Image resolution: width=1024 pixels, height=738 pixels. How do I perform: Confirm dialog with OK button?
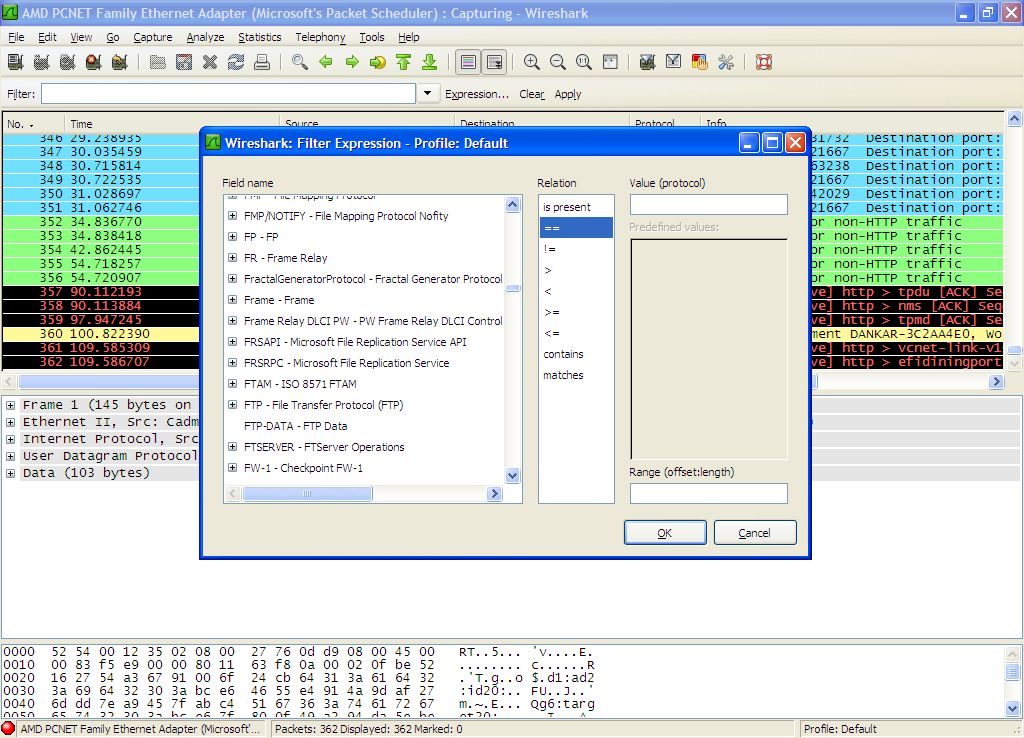pos(665,532)
